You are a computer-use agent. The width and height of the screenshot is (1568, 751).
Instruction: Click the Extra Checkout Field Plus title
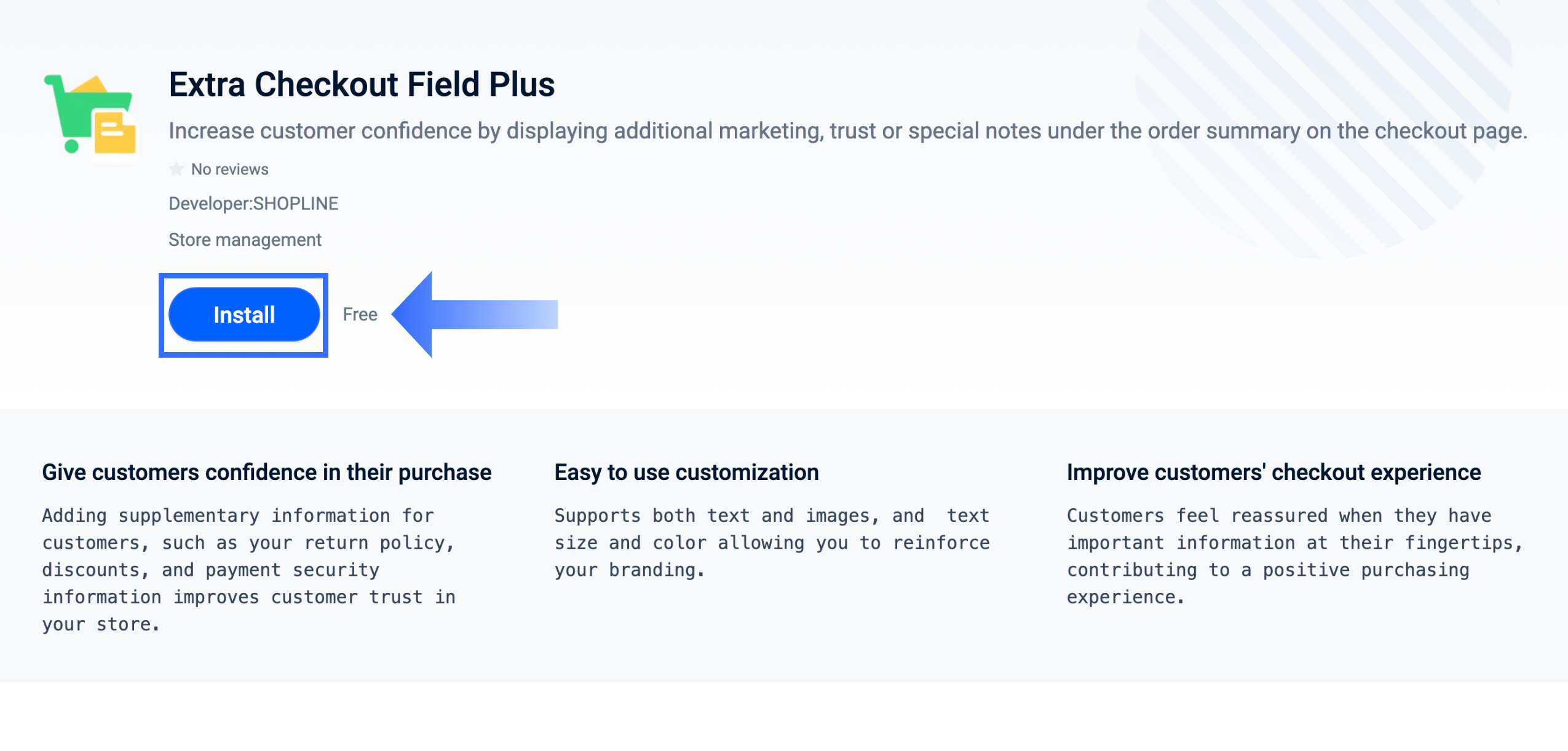pyautogui.click(x=362, y=84)
